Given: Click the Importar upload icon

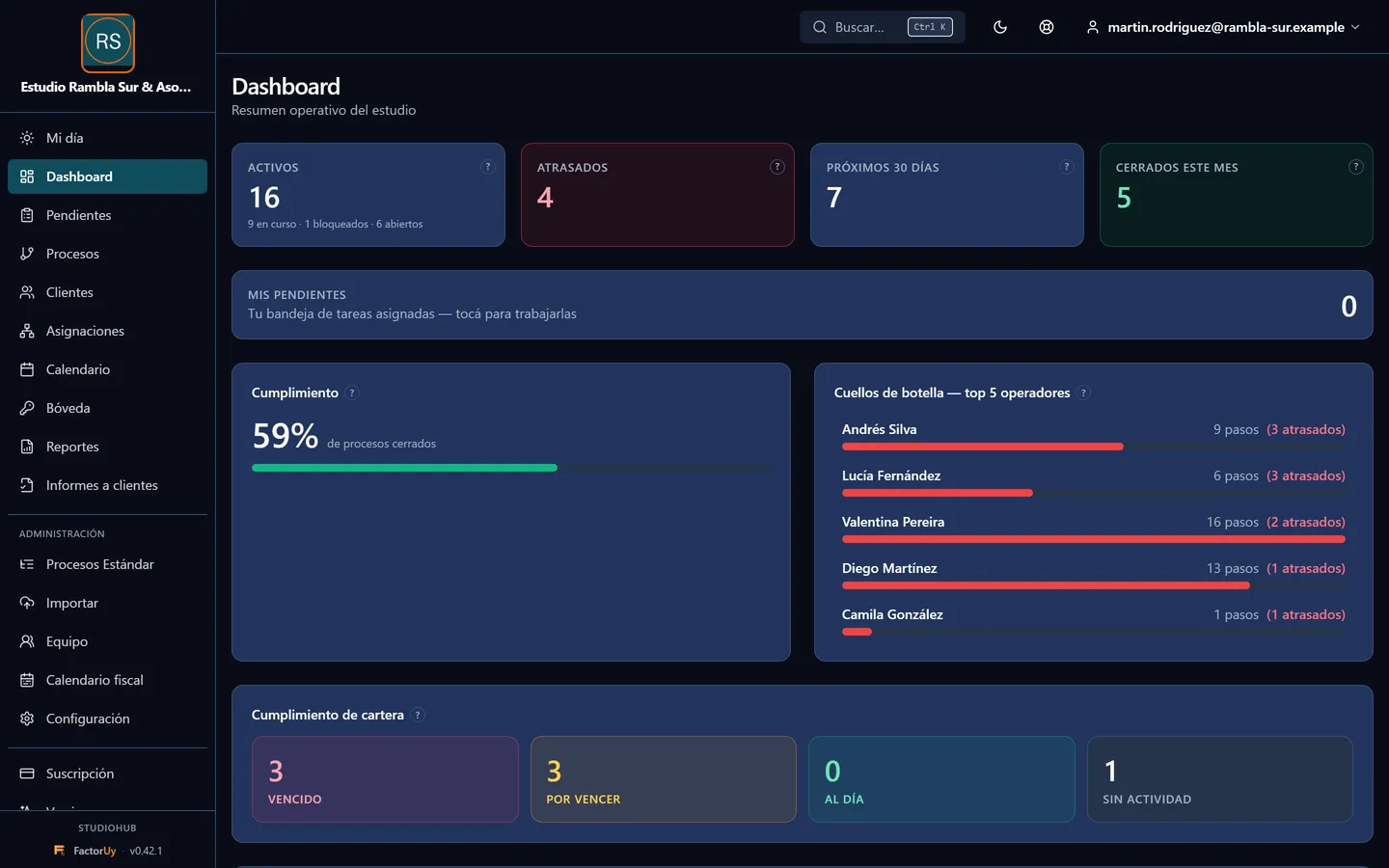Looking at the screenshot, I should click(x=27, y=603).
